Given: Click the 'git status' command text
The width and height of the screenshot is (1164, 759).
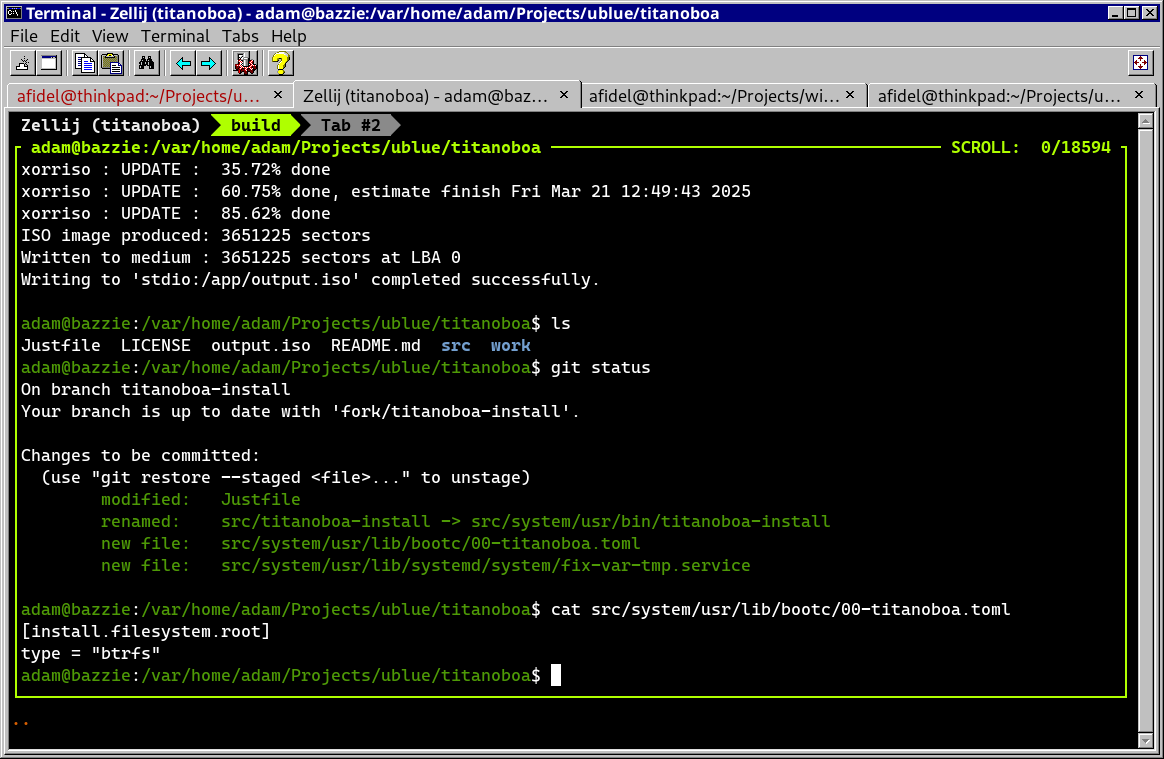Looking at the screenshot, I should (x=601, y=368).
